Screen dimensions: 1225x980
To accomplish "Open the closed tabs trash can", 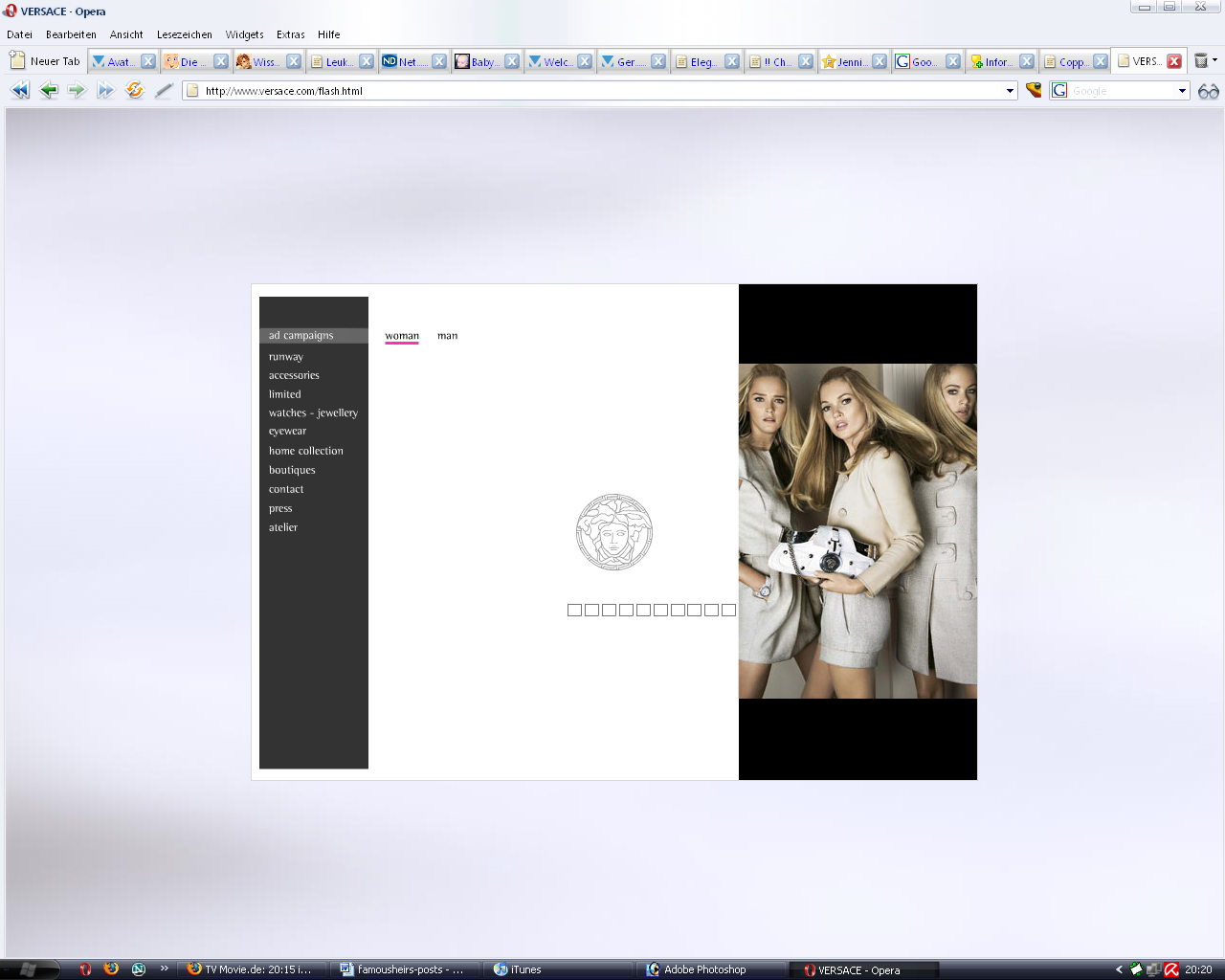I will 1201,61.
